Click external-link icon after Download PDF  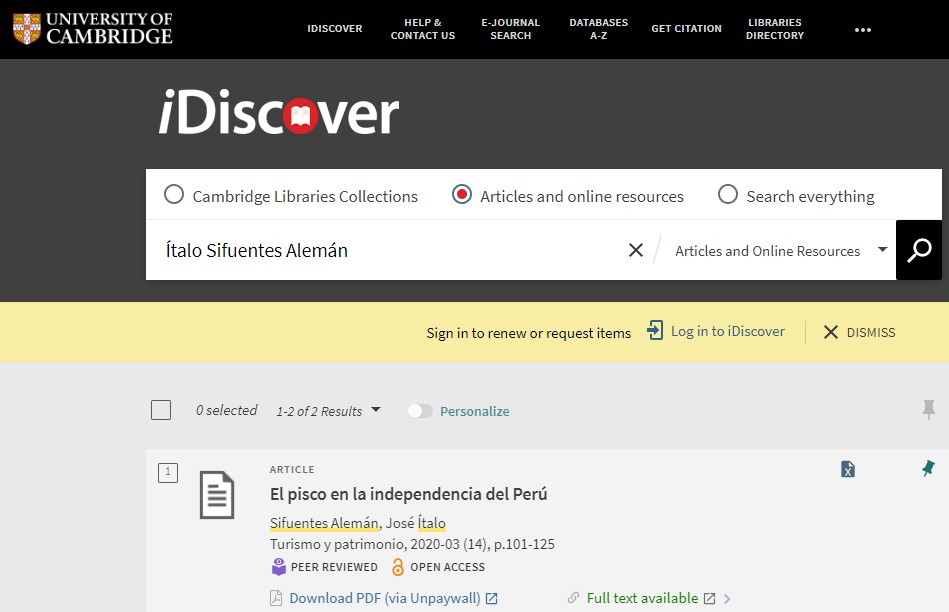pos(492,599)
